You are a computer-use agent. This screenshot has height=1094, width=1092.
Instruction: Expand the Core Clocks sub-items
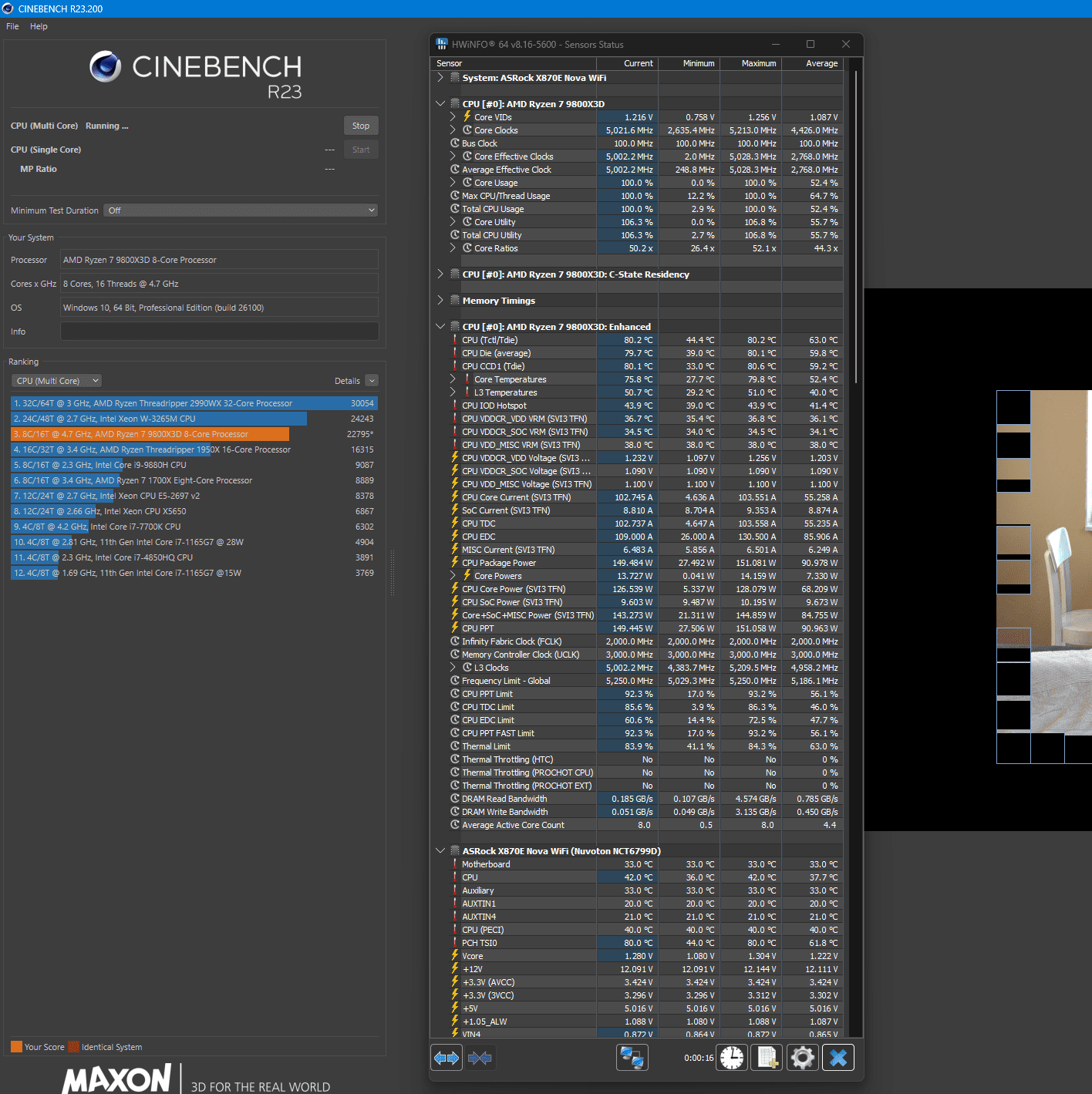tap(453, 130)
